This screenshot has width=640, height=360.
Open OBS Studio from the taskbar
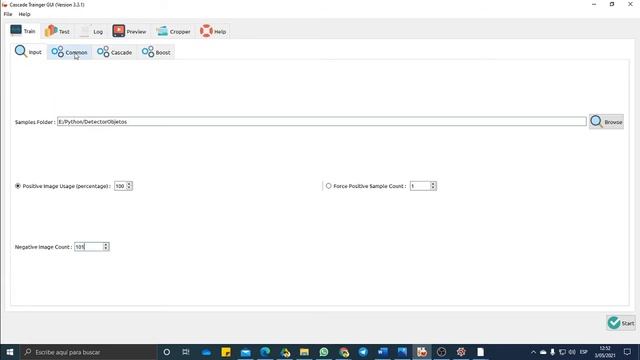tap(441, 352)
